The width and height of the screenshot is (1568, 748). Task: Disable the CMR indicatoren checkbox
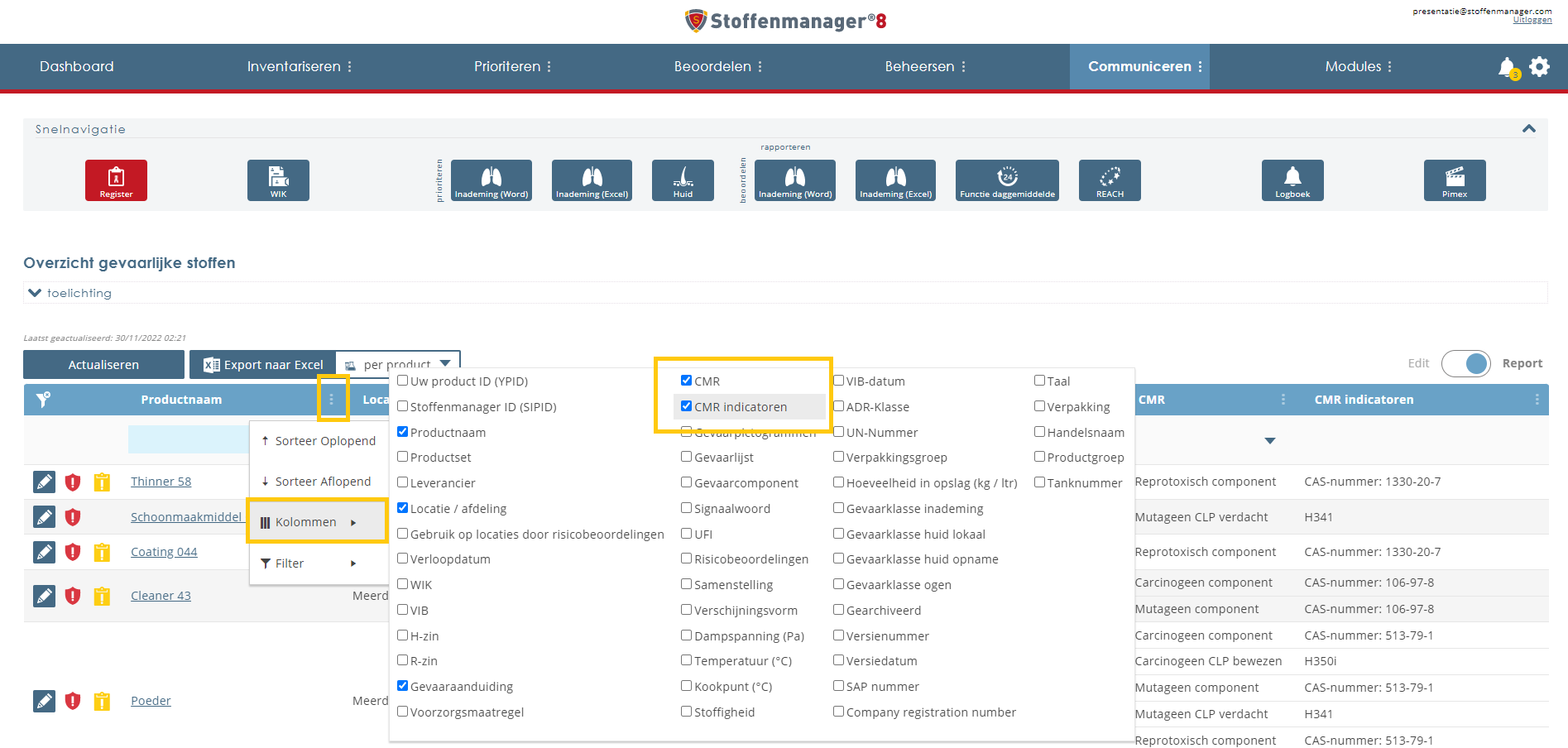(x=686, y=406)
